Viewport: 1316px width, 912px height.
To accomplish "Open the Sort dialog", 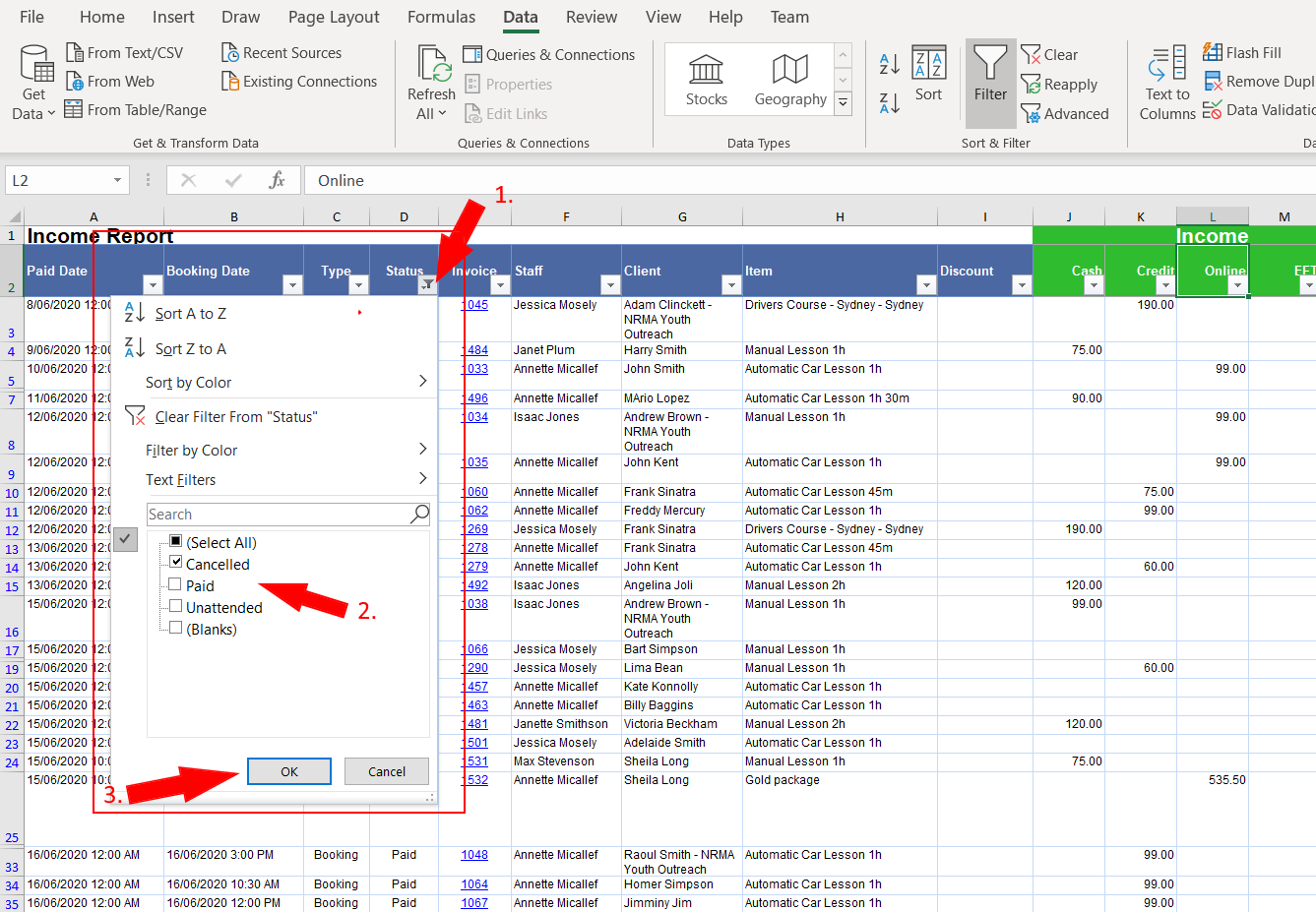I will [928, 74].
